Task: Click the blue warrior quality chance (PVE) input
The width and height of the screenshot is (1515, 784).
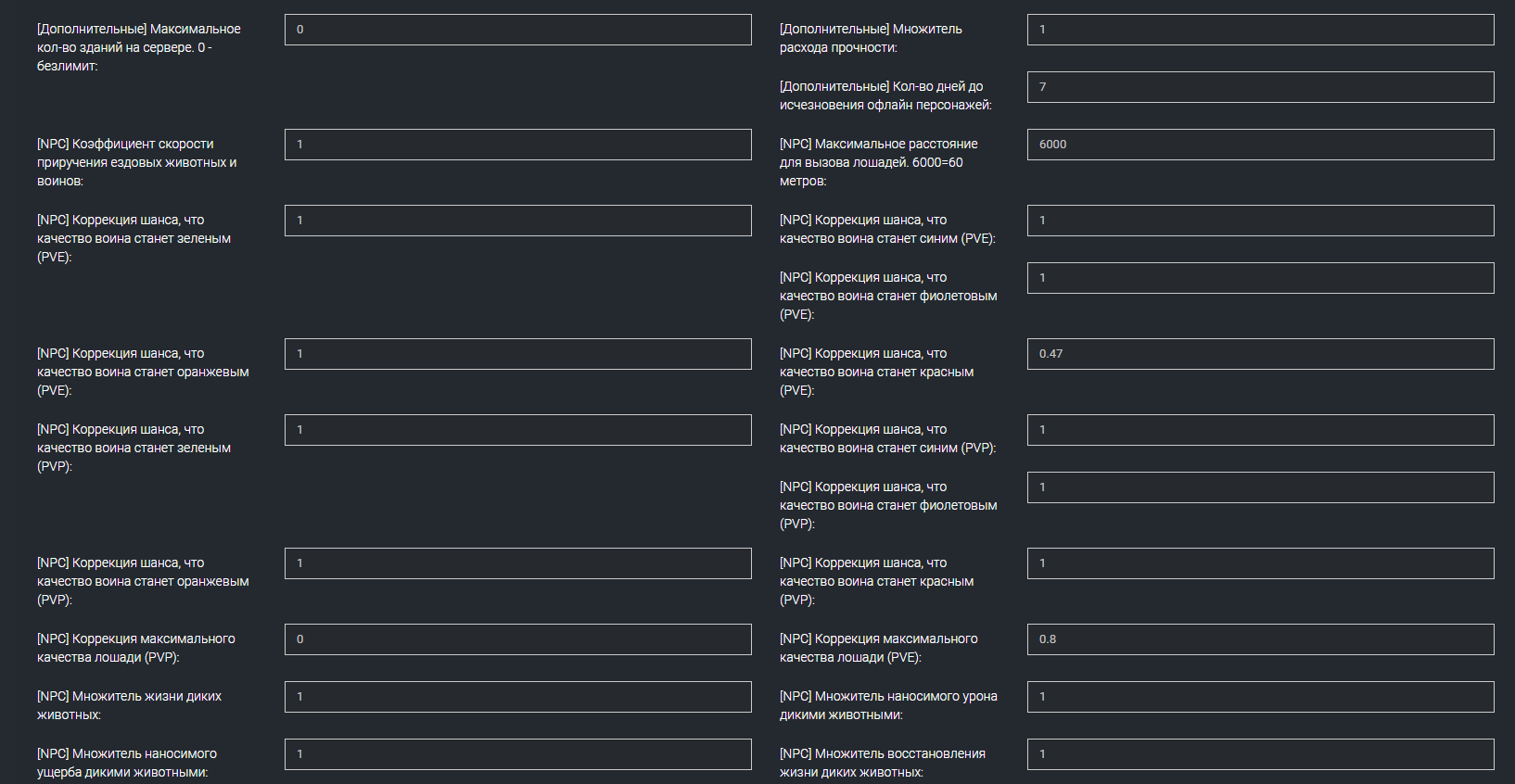Action: point(1260,221)
